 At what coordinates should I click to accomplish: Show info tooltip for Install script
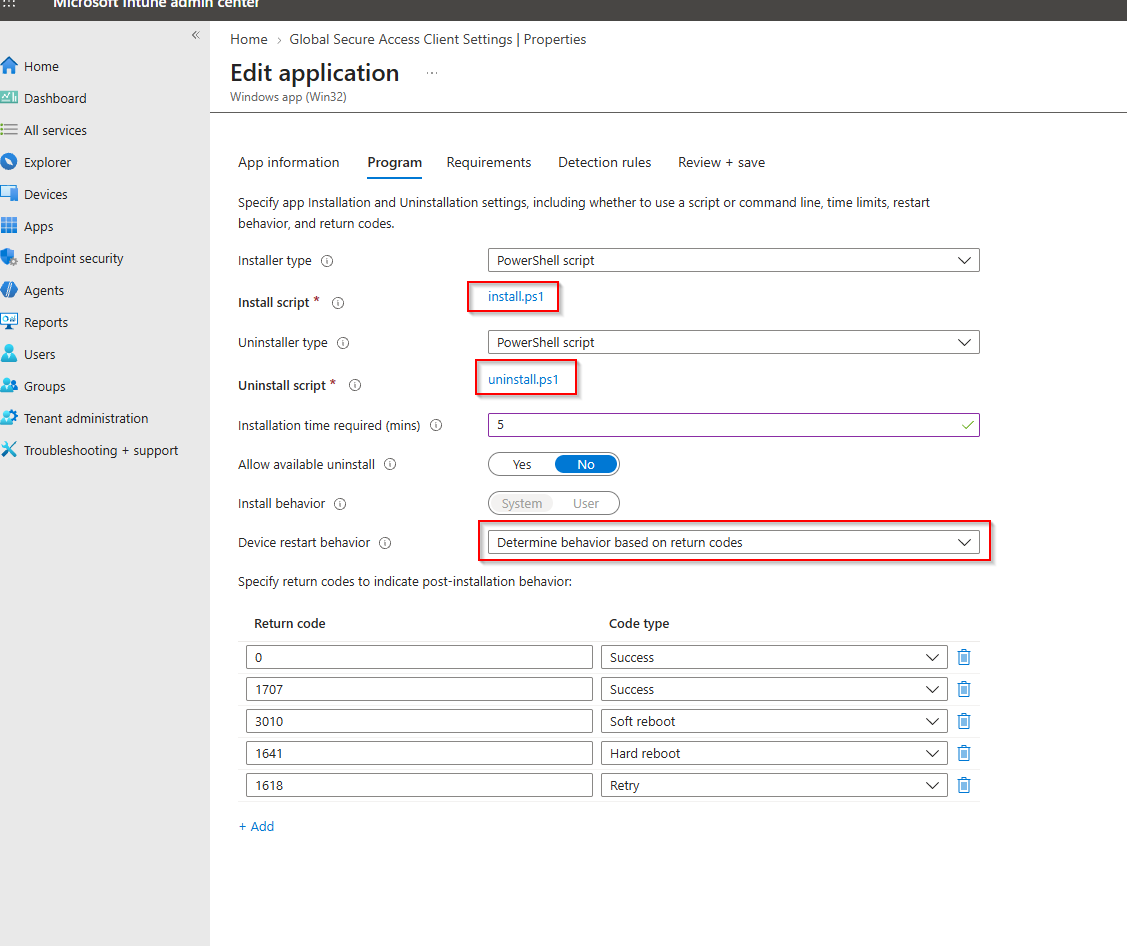(x=338, y=303)
